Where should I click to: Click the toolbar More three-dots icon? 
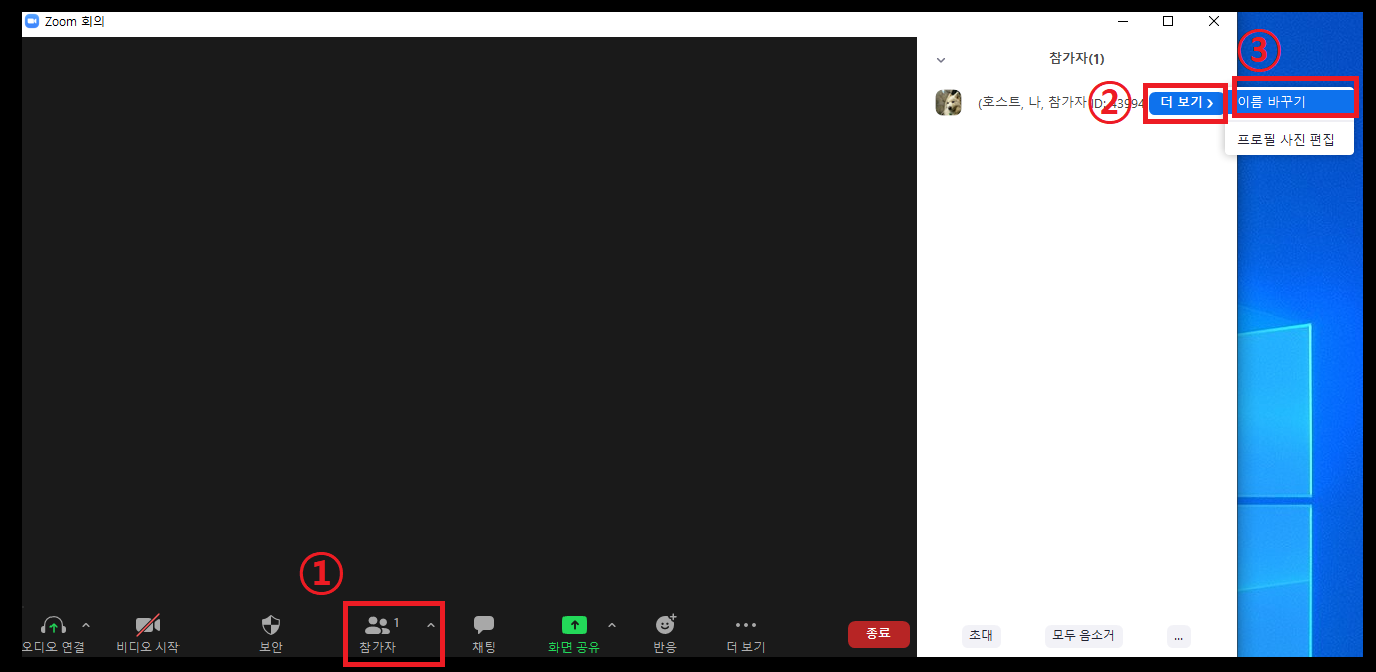tap(746, 625)
